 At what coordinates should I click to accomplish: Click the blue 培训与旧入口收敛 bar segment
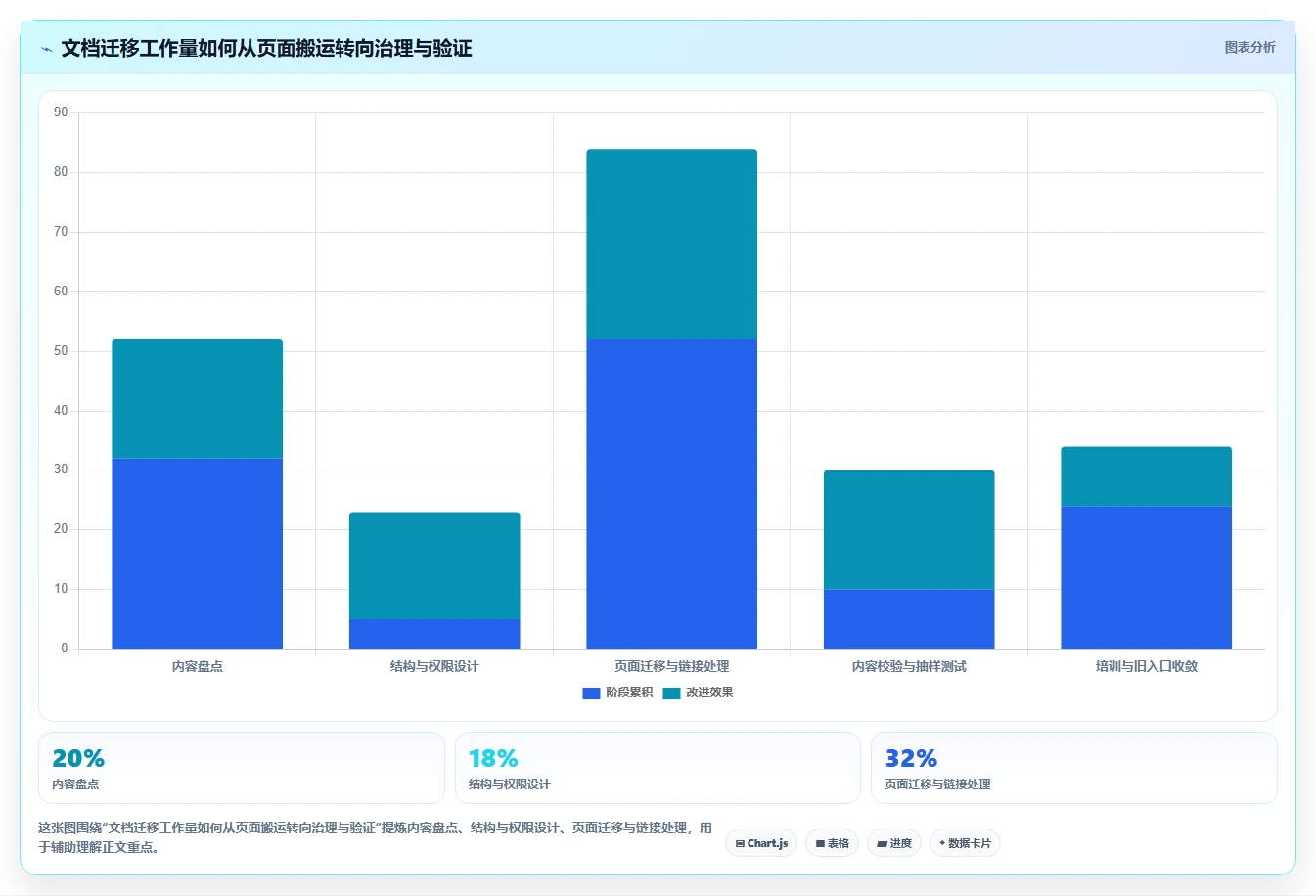(1147, 577)
